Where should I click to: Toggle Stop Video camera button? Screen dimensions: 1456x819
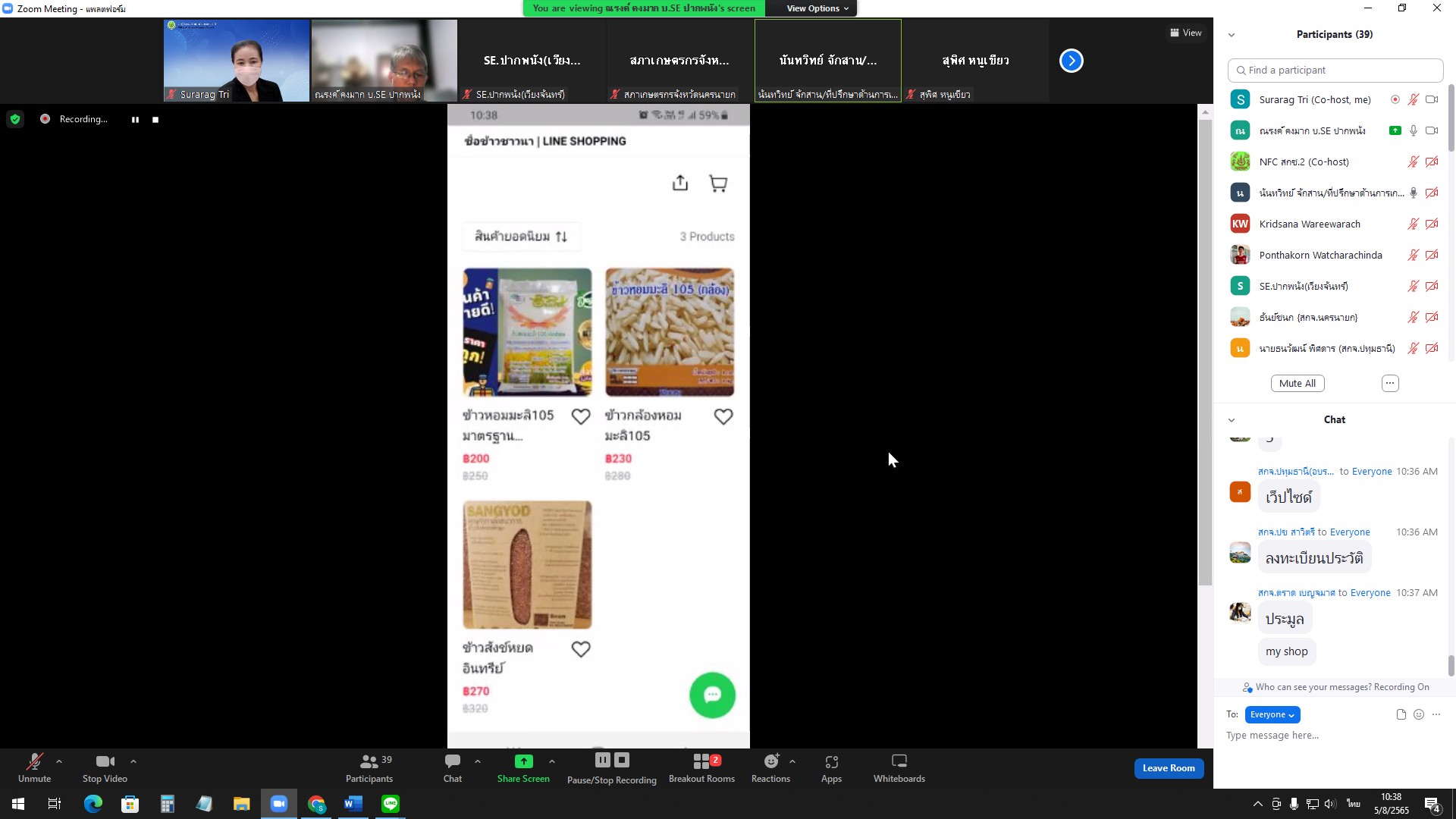pyautogui.click(x=105, y=767)
